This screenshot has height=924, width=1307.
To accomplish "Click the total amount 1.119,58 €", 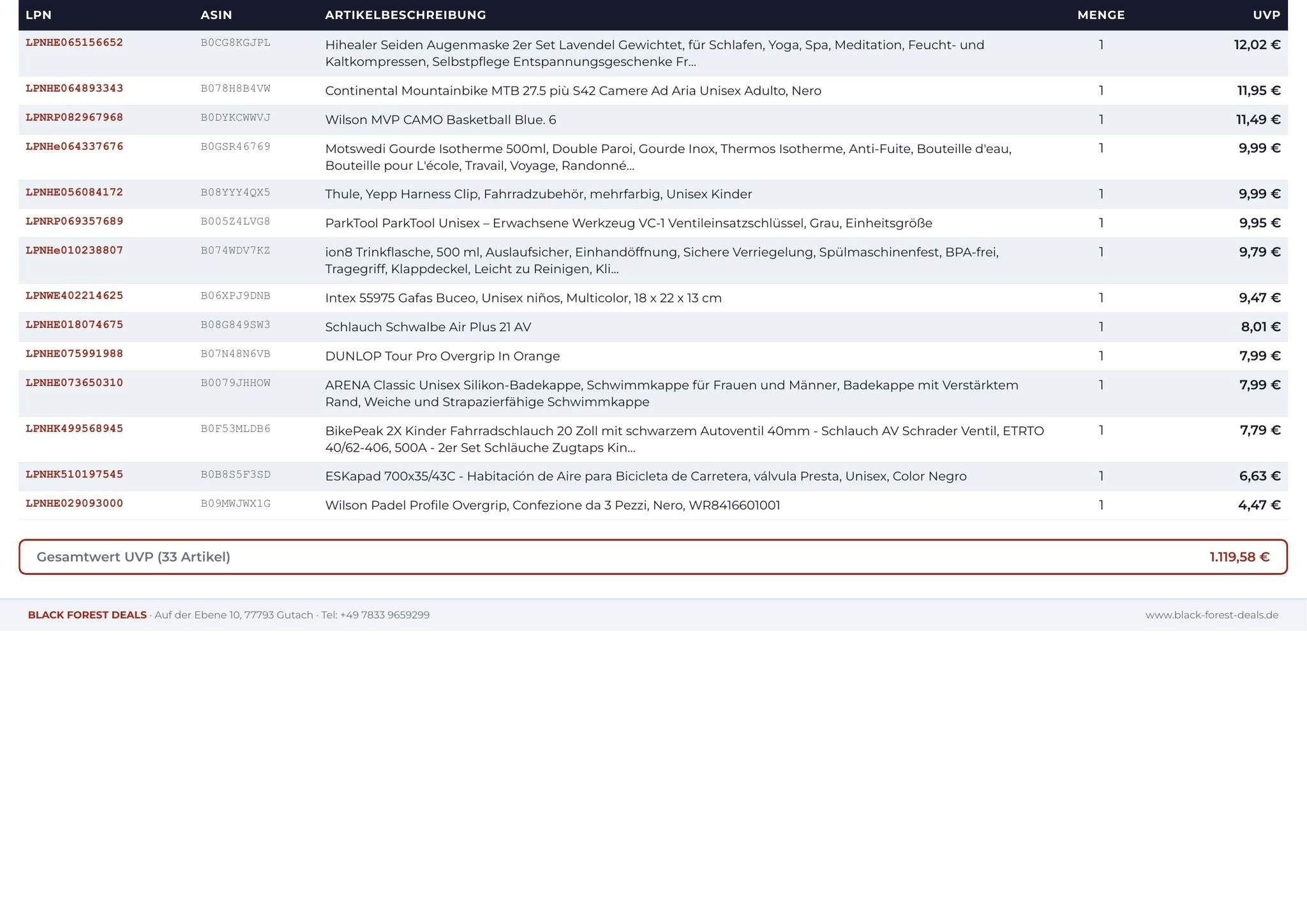I will [1239, 557].
